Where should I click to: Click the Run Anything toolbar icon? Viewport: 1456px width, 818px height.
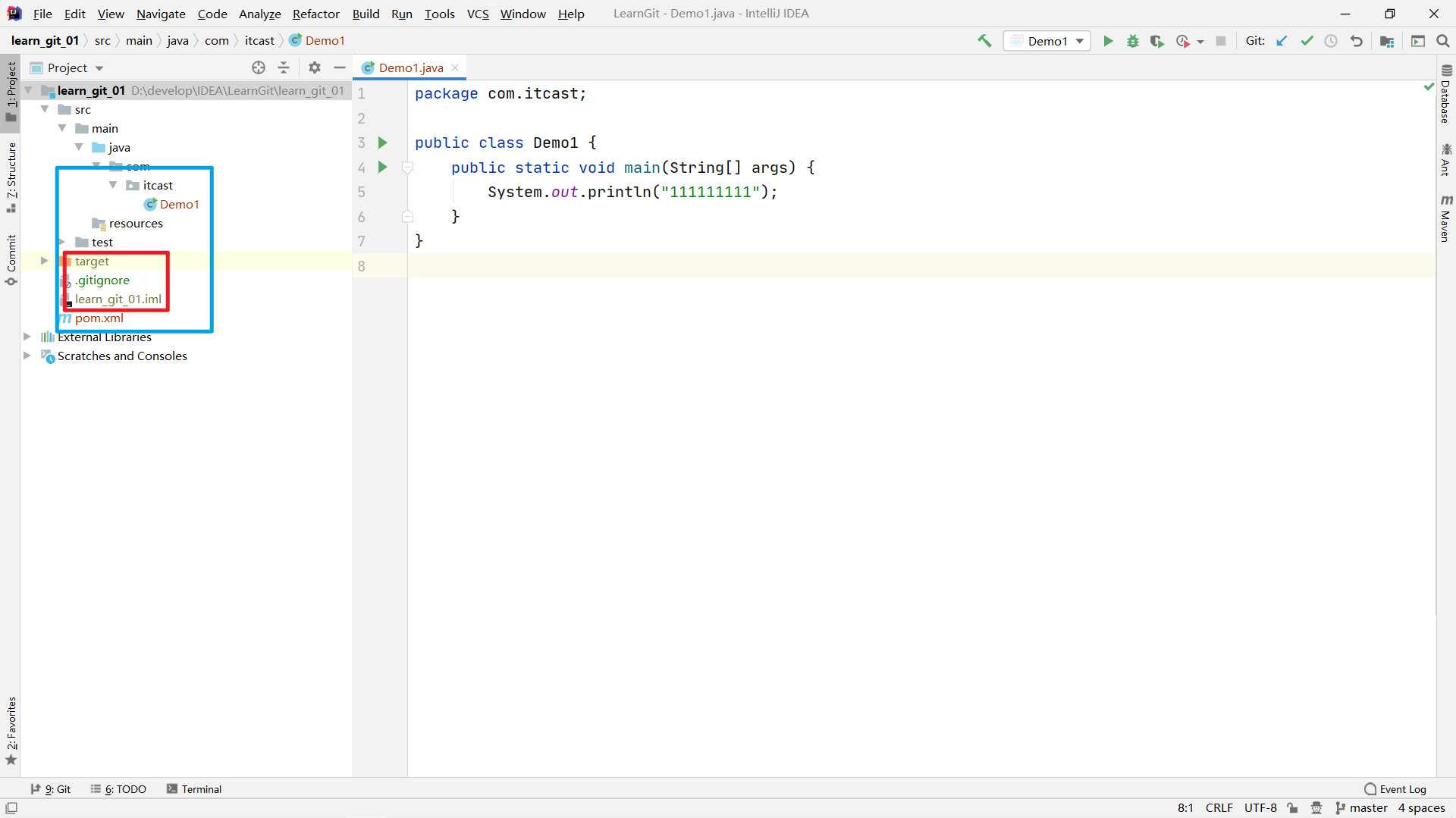[1418, 41]
